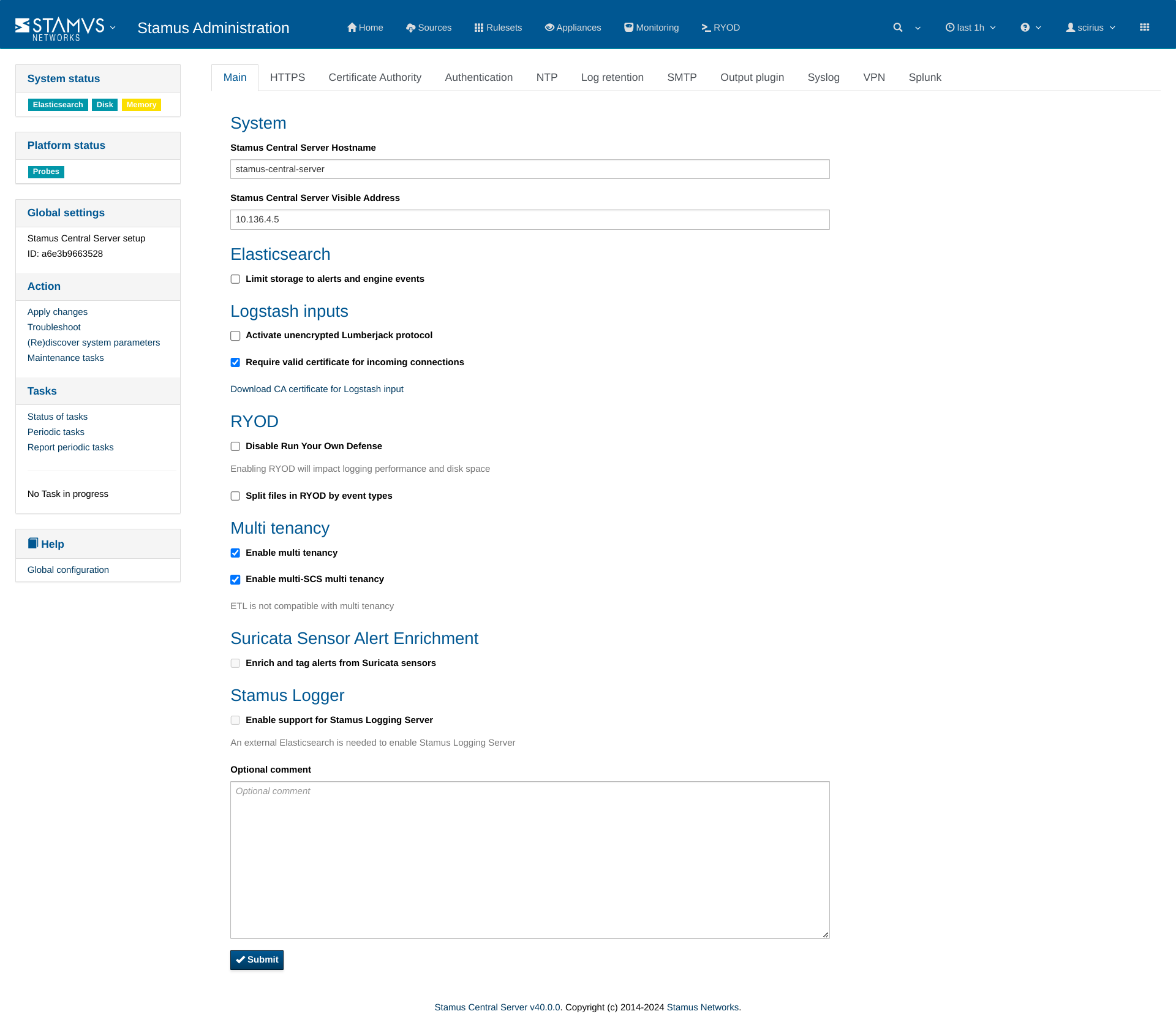1176x1022 pixels.
Task: Enable Activate unencrypted Lumberjack protocol
Action: tap(235, 335)
